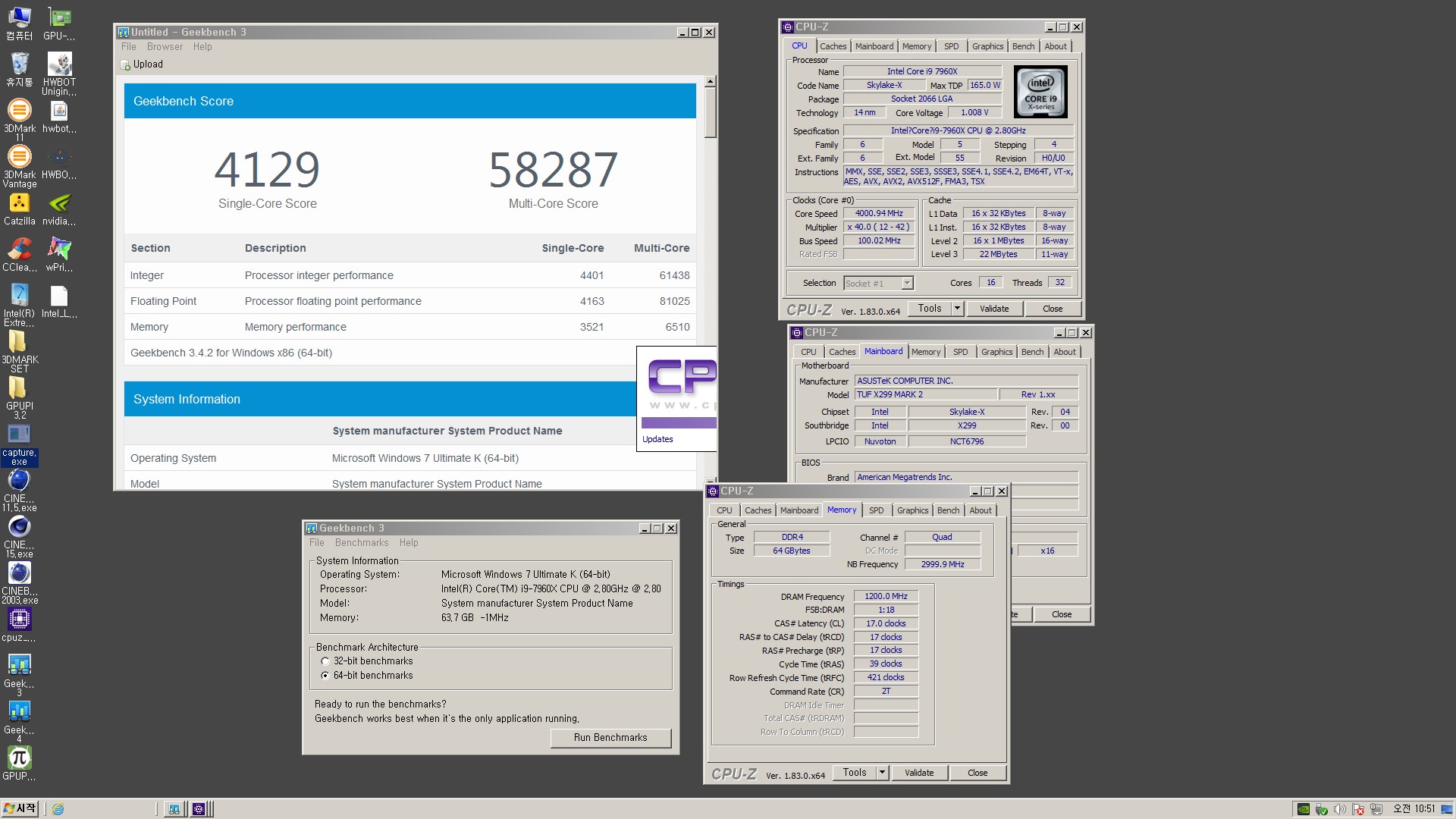Launch Catzilla desktop shortcut
The width and height of the screenshot is (1456, 819).
[19, 209]
